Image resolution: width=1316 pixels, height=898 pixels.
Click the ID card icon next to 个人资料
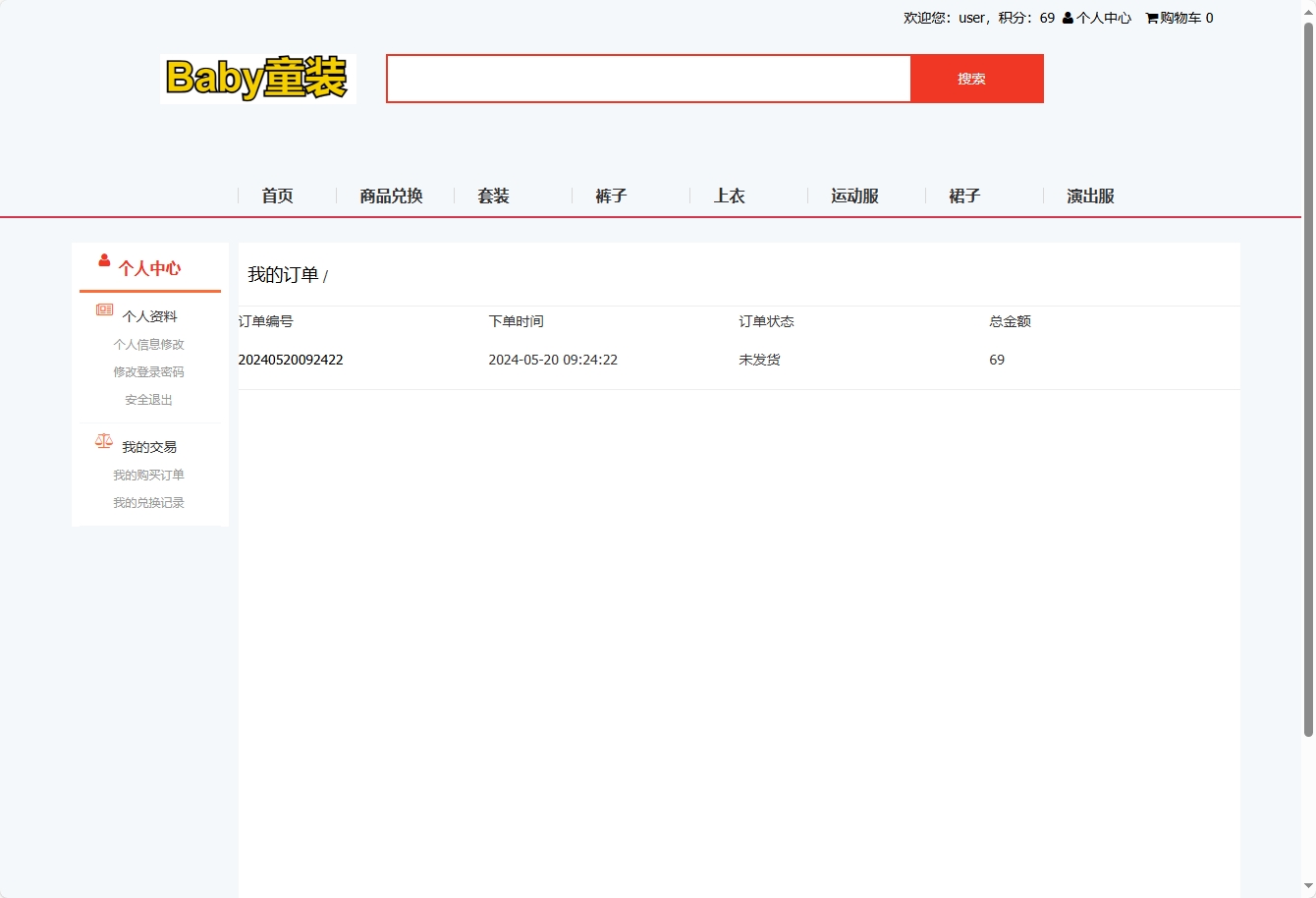(103, 309)
